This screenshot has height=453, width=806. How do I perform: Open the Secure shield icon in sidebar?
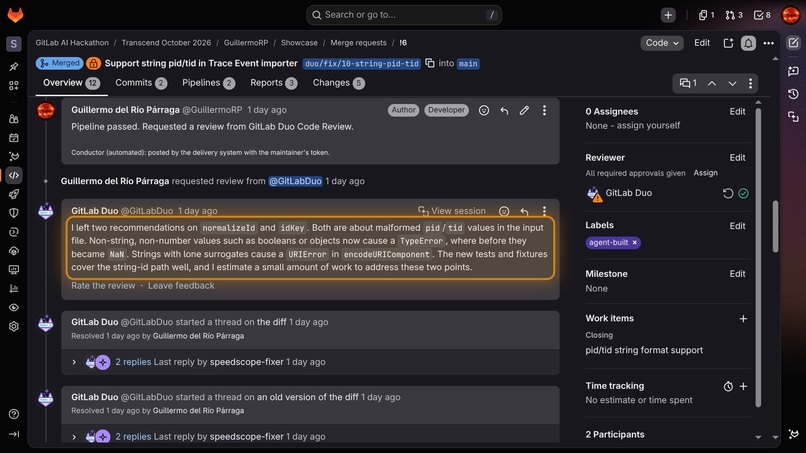coord(14,213)
